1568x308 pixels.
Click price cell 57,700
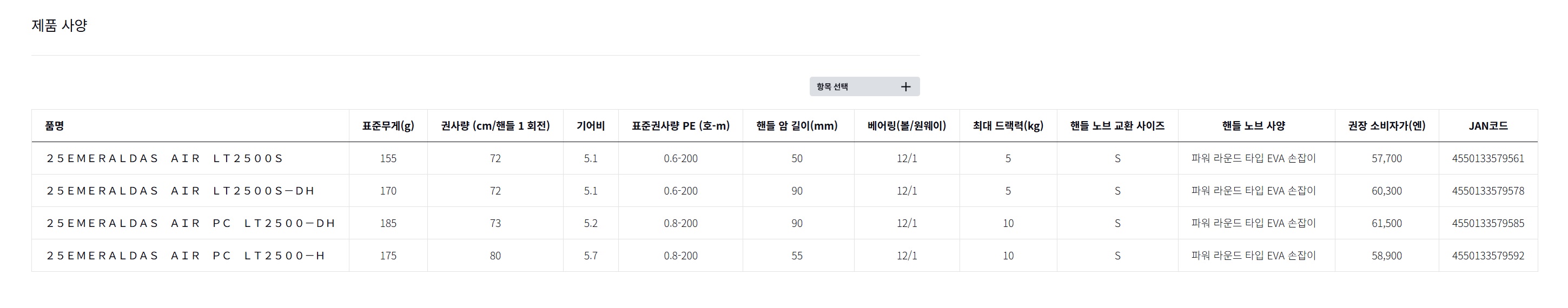tap(1387, 158)
